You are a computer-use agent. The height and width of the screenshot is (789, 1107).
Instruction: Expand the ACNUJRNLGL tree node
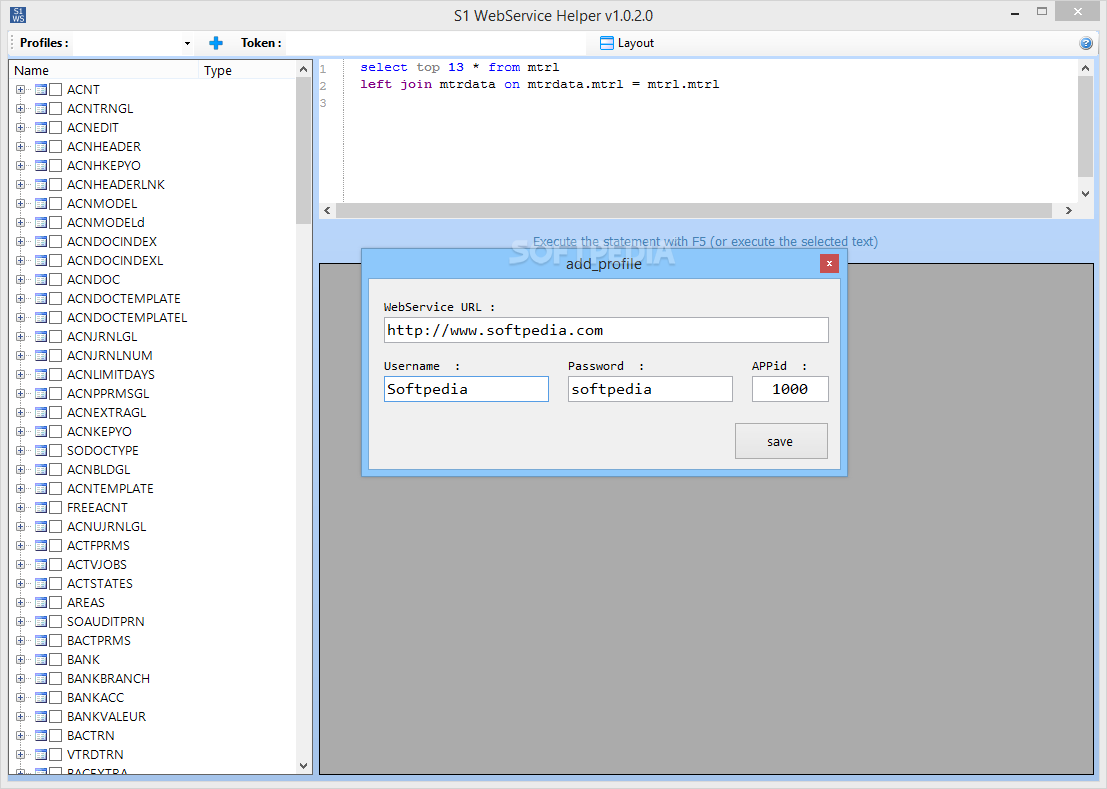tap(20, 526)
